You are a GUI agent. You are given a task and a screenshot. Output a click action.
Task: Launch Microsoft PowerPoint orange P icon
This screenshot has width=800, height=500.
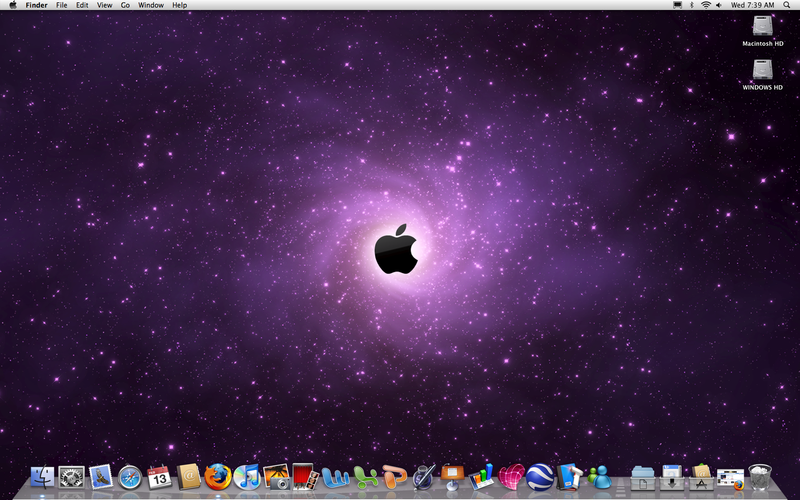pyautogui.click(x=394, y=477)
